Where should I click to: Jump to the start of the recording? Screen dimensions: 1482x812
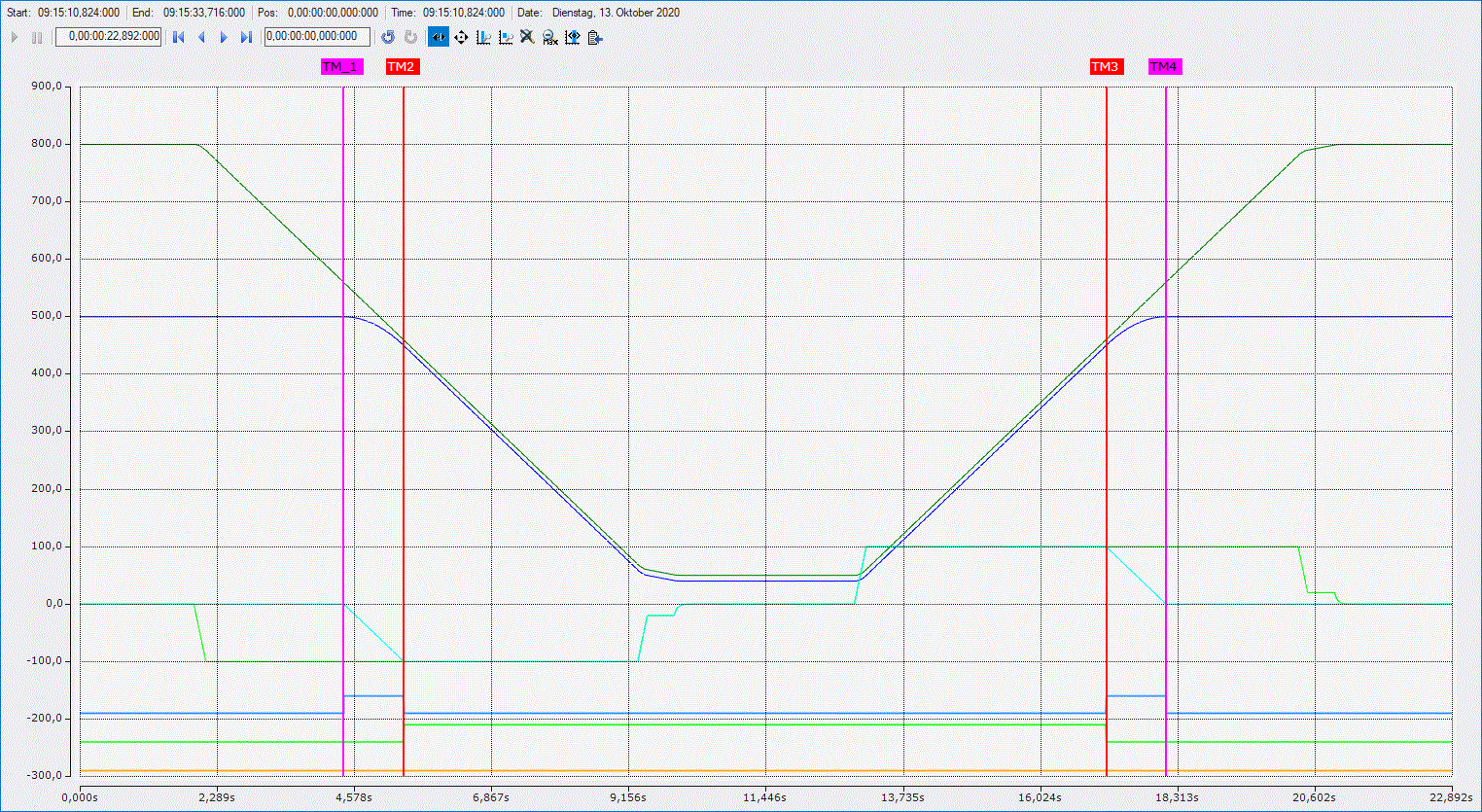click(178, 37)
